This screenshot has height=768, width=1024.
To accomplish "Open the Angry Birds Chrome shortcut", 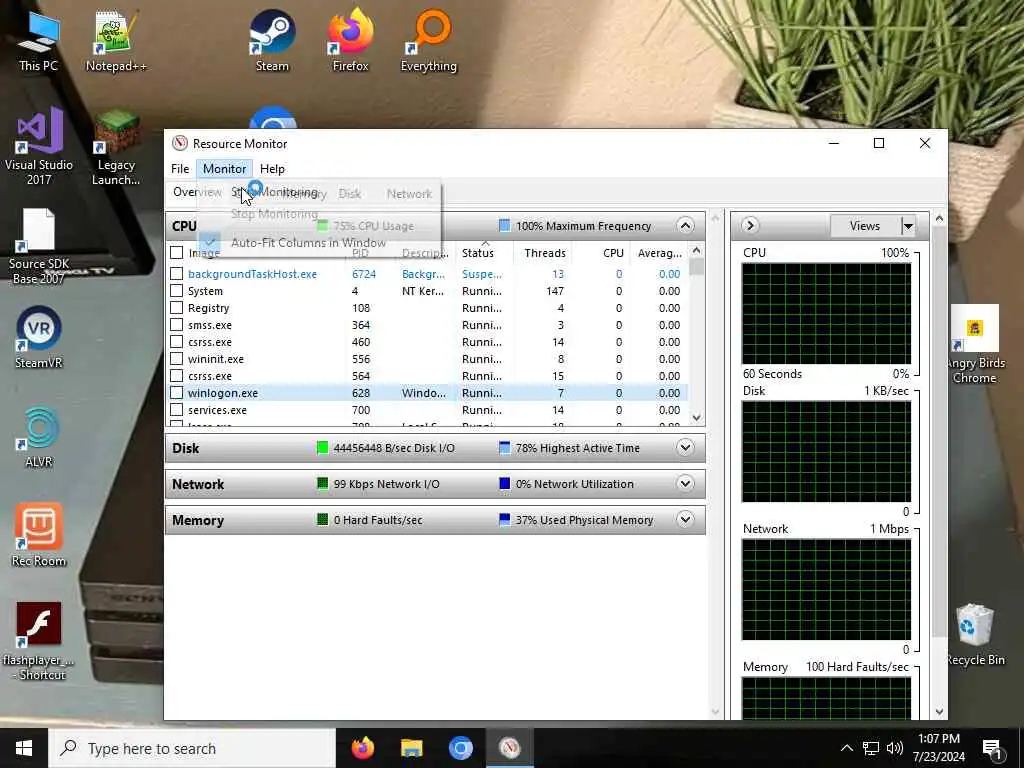I will point(974,345).
